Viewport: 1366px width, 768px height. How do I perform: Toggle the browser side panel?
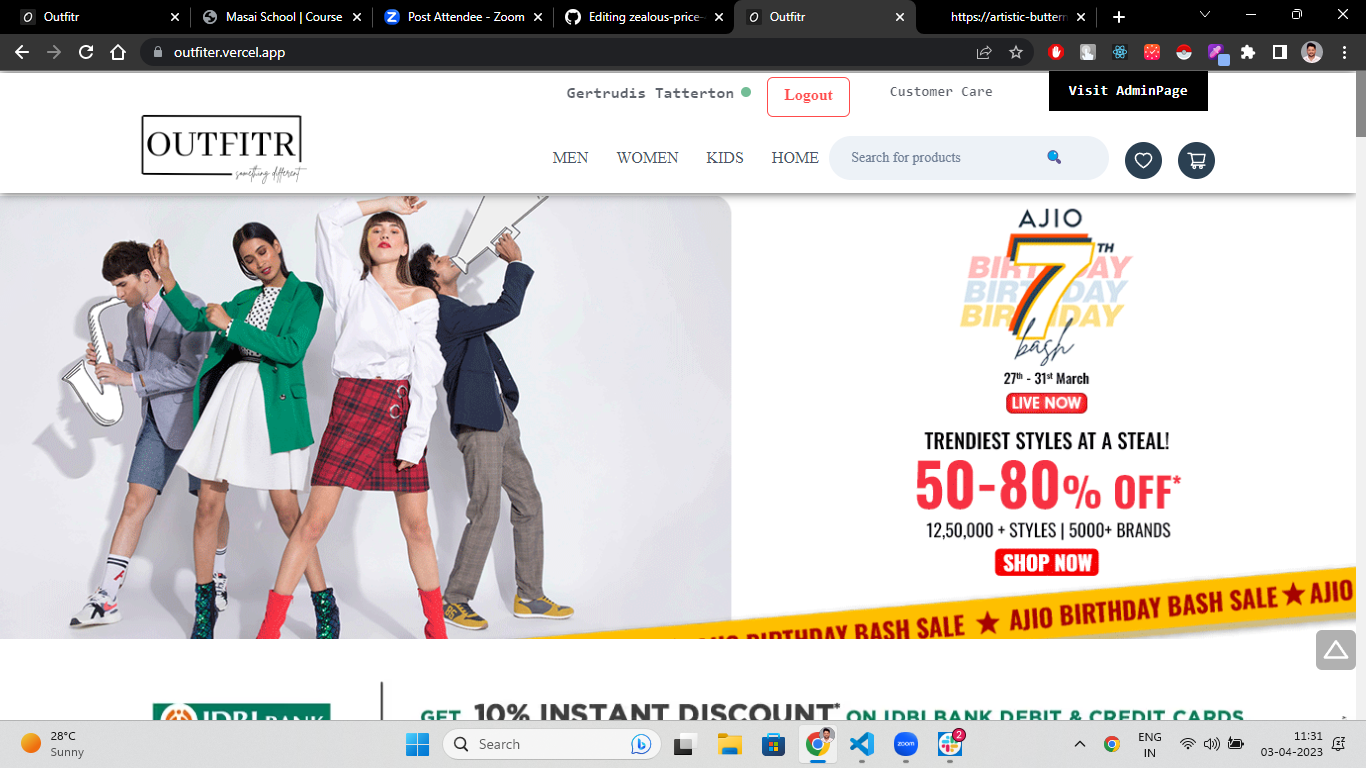coord(1279,52)
